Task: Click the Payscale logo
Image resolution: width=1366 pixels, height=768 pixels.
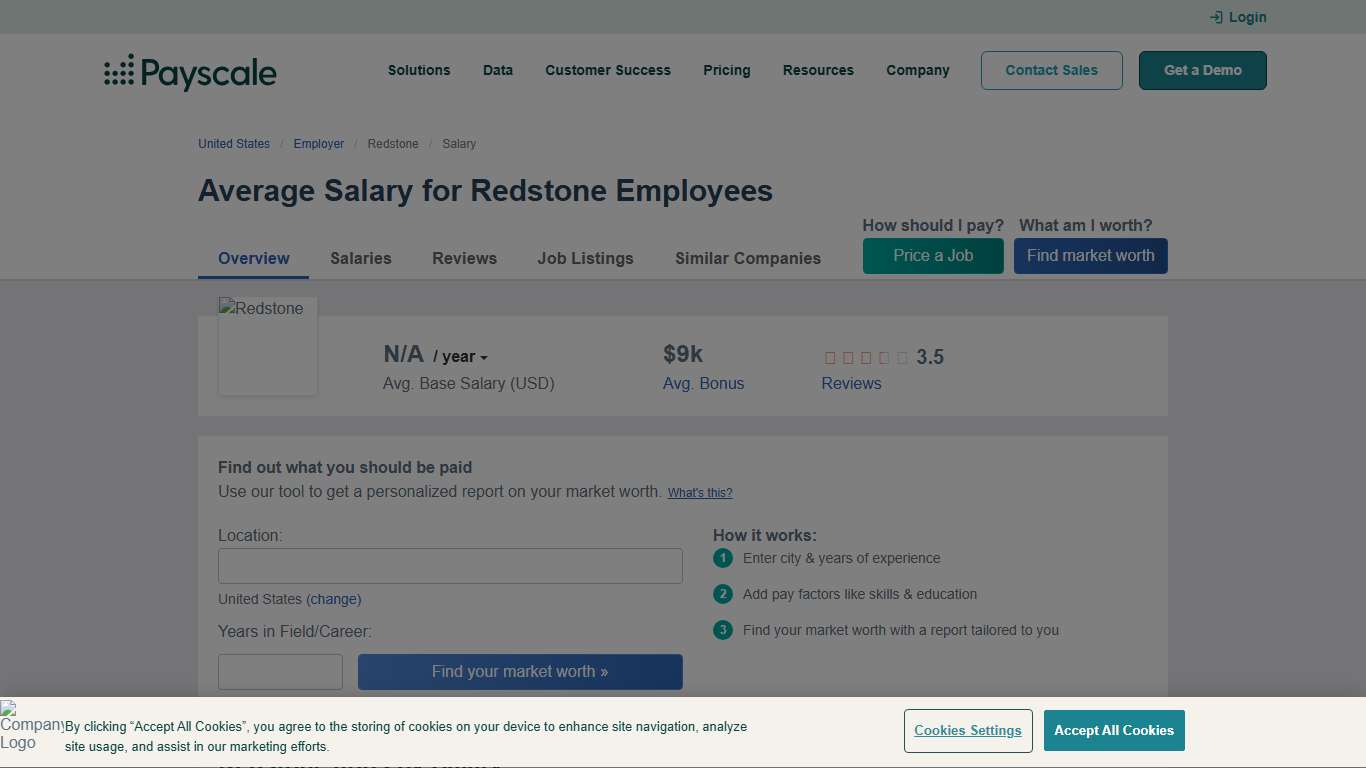Action: pos(189,71)
